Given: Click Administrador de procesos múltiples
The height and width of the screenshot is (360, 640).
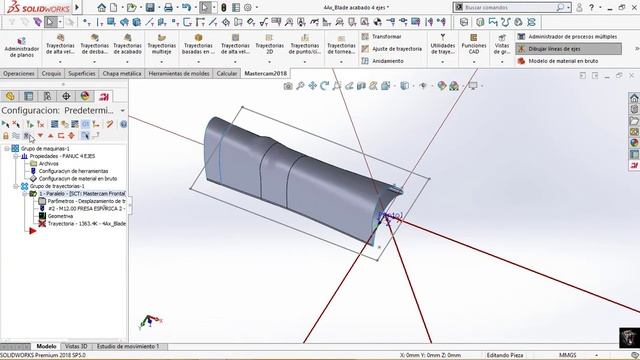Looking at the screenshot, I should (x=568, y=36).
